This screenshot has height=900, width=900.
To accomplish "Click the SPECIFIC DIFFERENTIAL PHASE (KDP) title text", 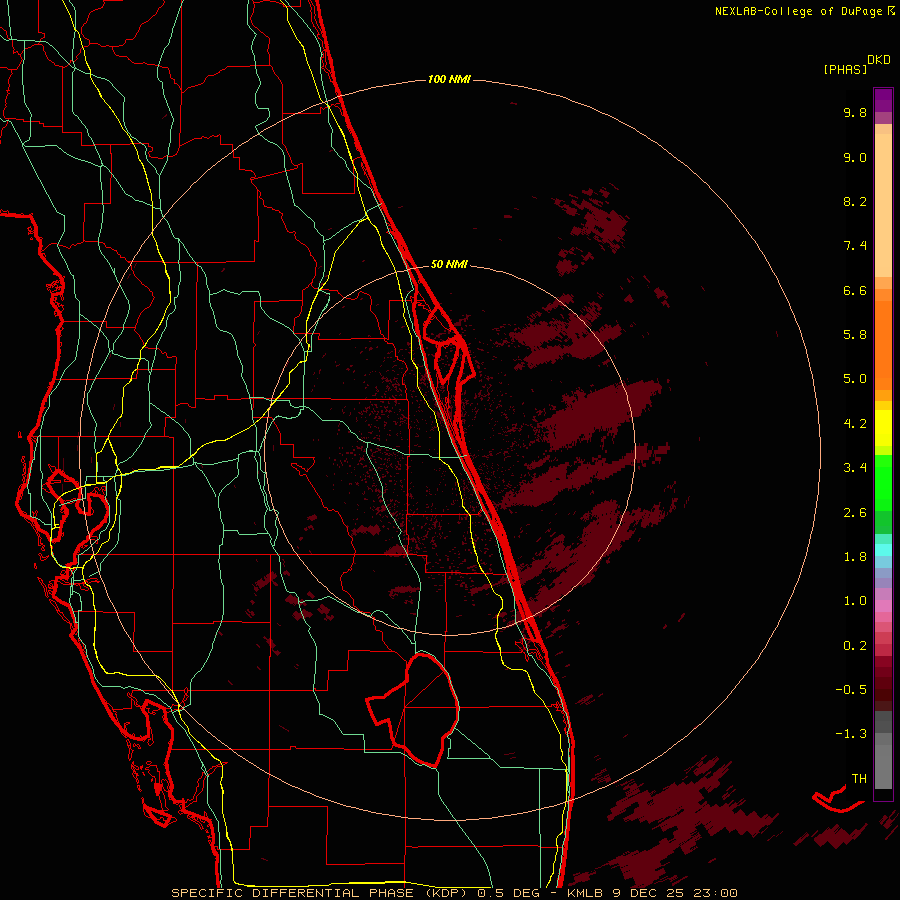I will (321, 893).
